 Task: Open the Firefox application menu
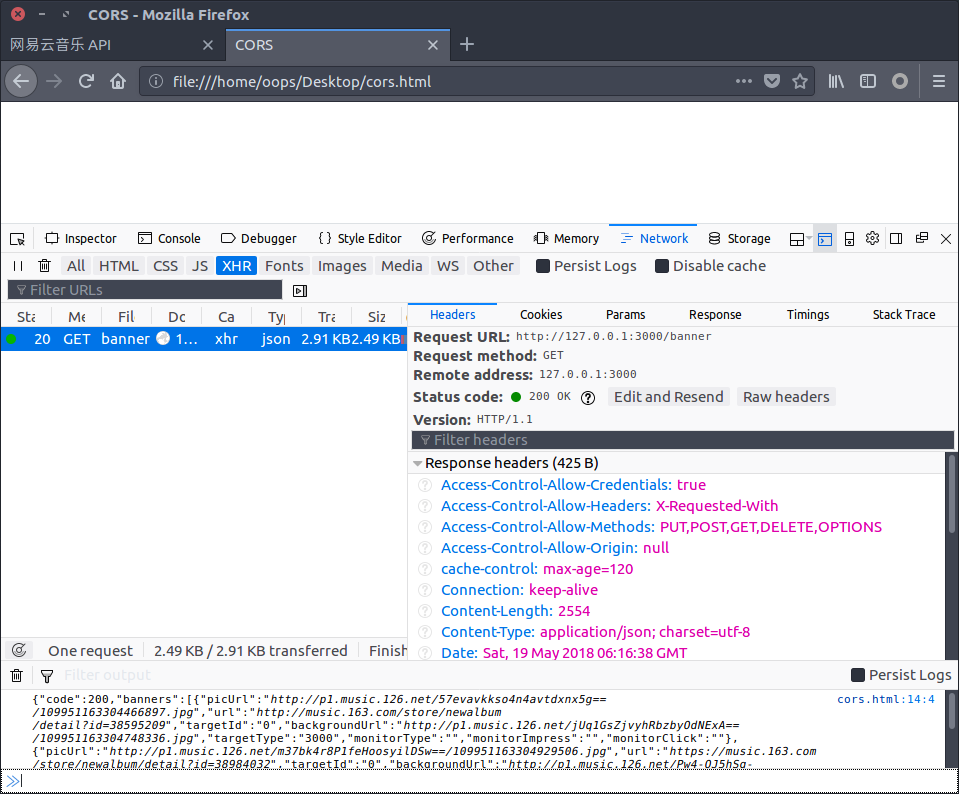click(938, 81)
